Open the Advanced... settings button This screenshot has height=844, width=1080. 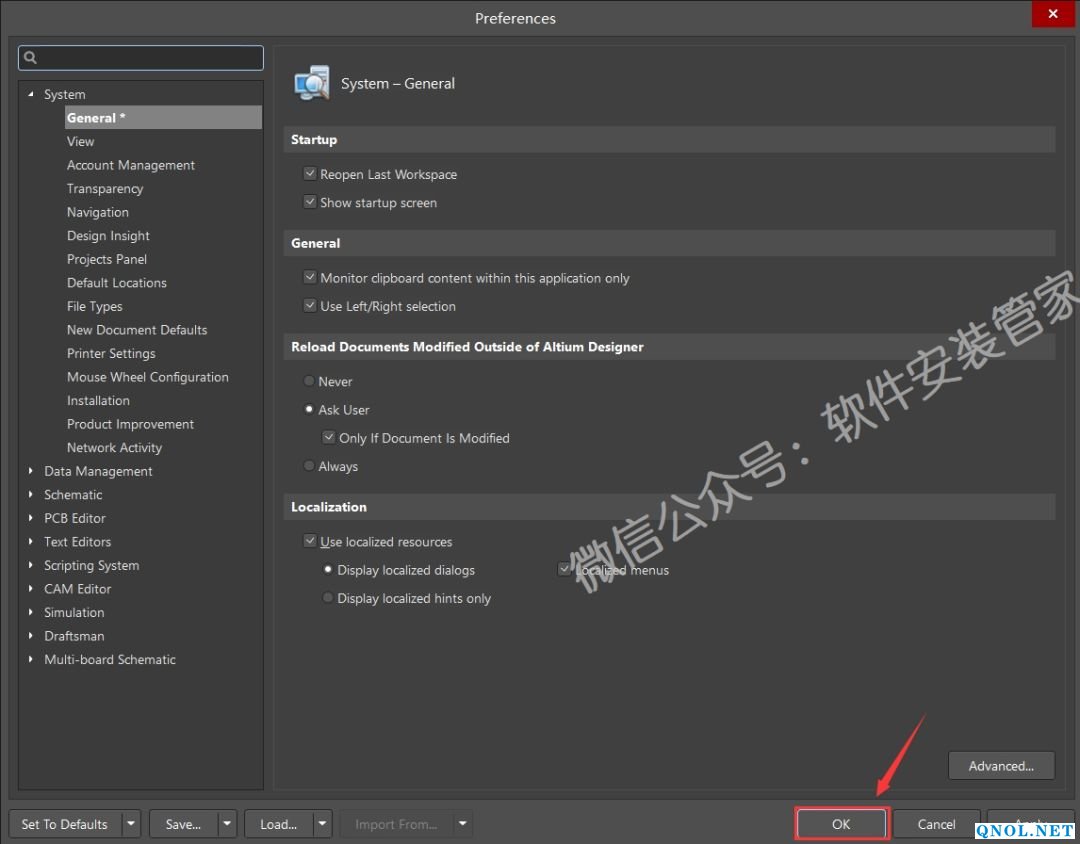1000,766
